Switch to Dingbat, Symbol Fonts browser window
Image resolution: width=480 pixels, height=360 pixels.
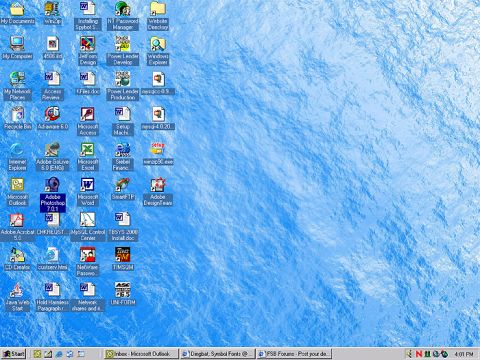[218, 354]
